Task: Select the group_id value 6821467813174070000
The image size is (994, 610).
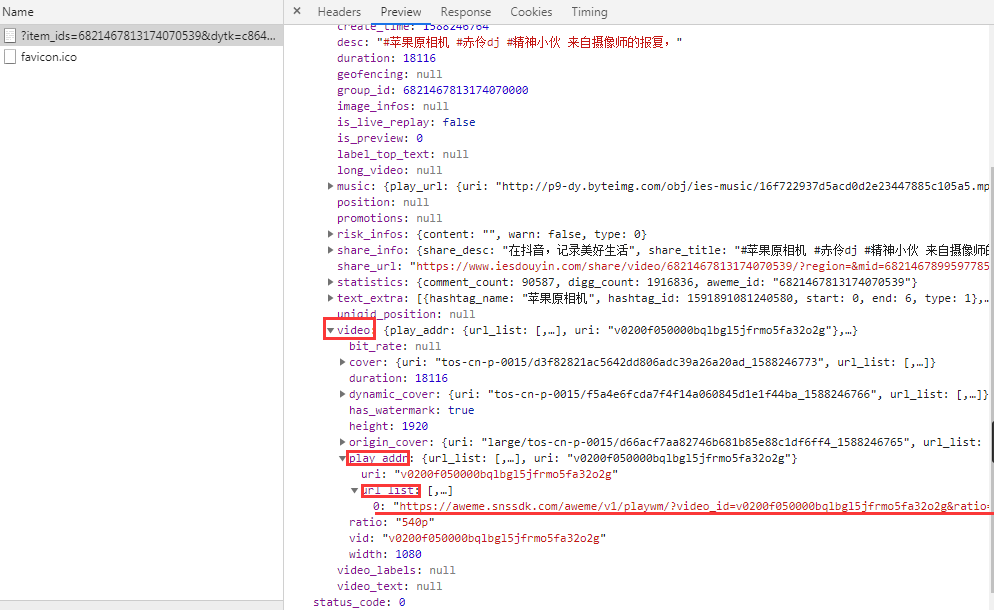Action: tap(465, 90)
